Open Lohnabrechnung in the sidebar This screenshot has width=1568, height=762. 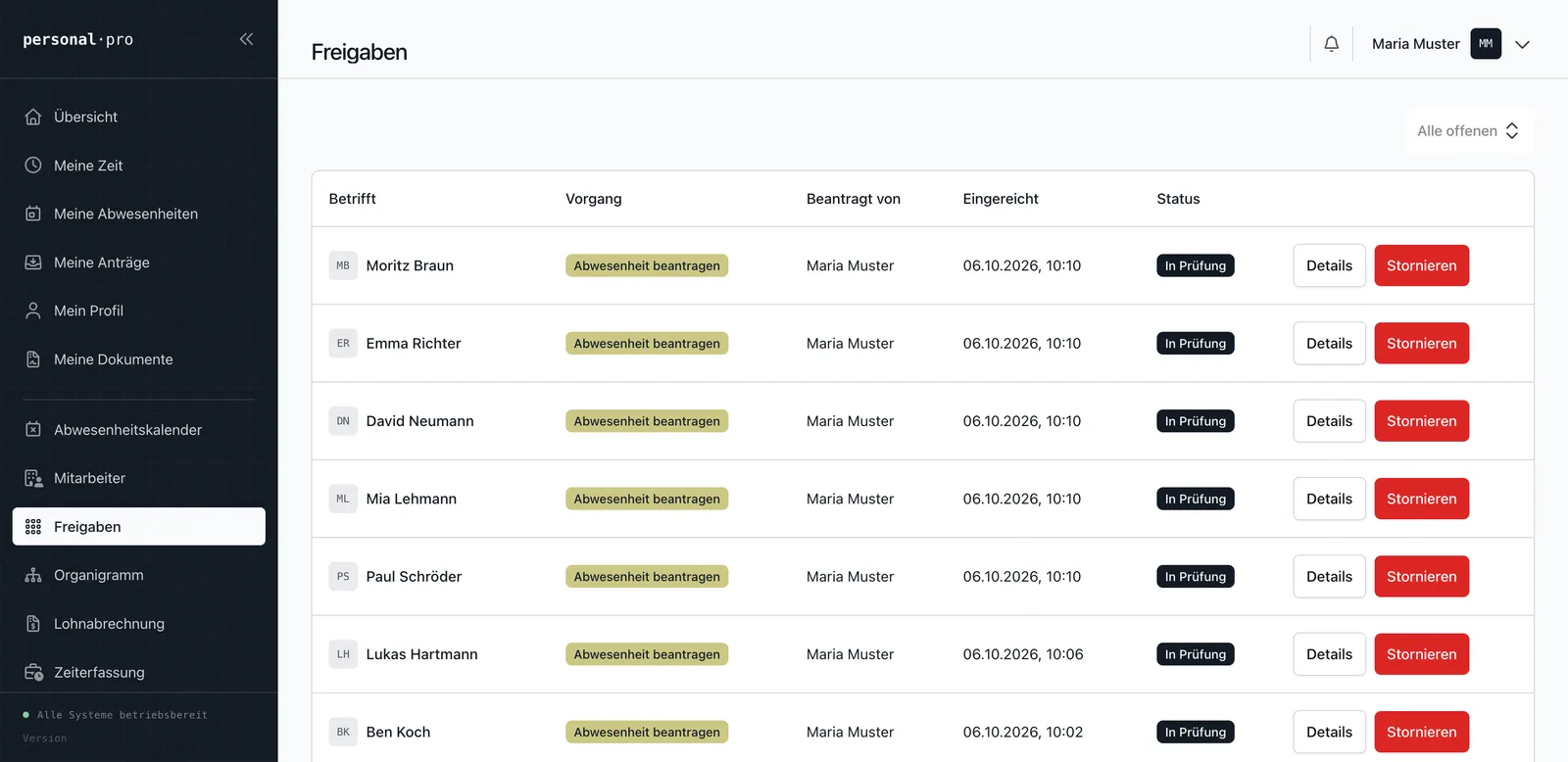click(139, 624)
